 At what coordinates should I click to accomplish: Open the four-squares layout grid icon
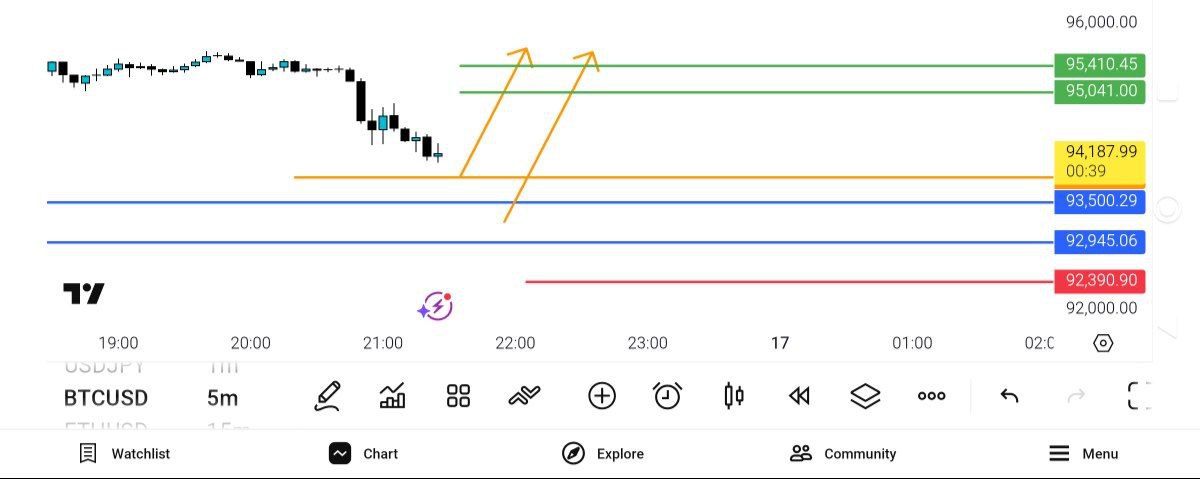(x=458, y=397)
